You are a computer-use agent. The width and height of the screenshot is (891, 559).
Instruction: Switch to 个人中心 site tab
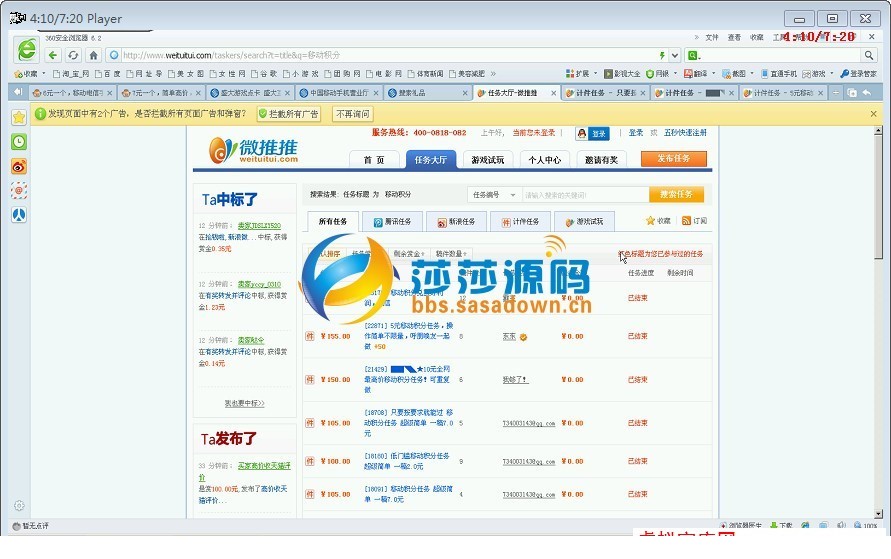tap(544, 160)
